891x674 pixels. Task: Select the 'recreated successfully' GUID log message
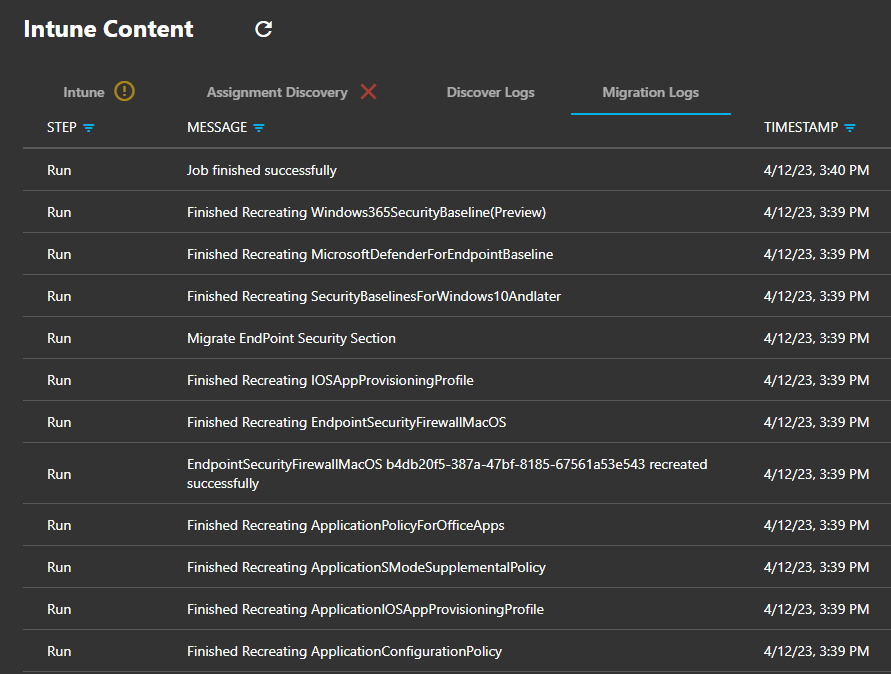point(447,474)
